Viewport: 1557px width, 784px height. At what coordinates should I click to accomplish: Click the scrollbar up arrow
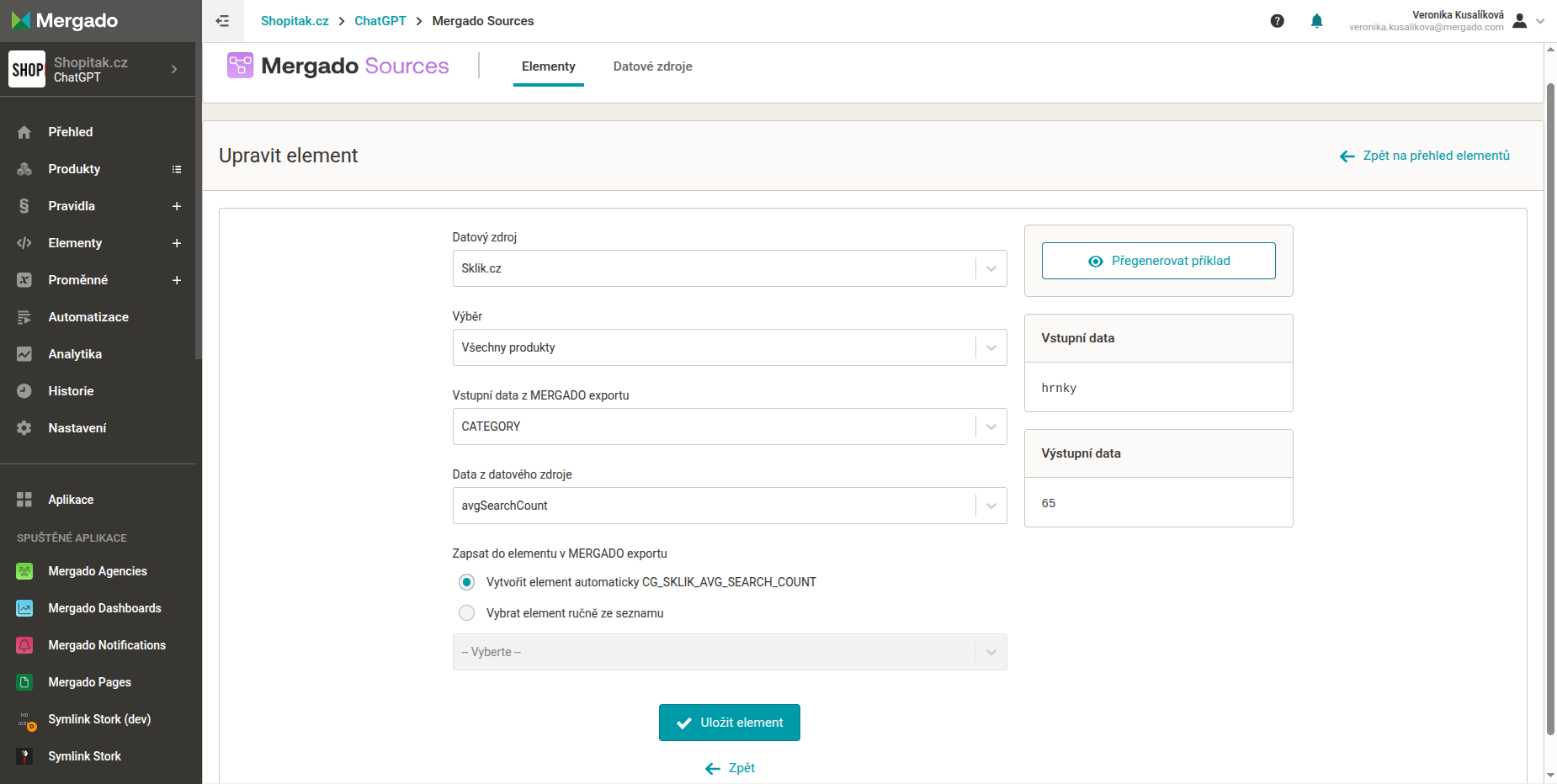pos(1550,49)
